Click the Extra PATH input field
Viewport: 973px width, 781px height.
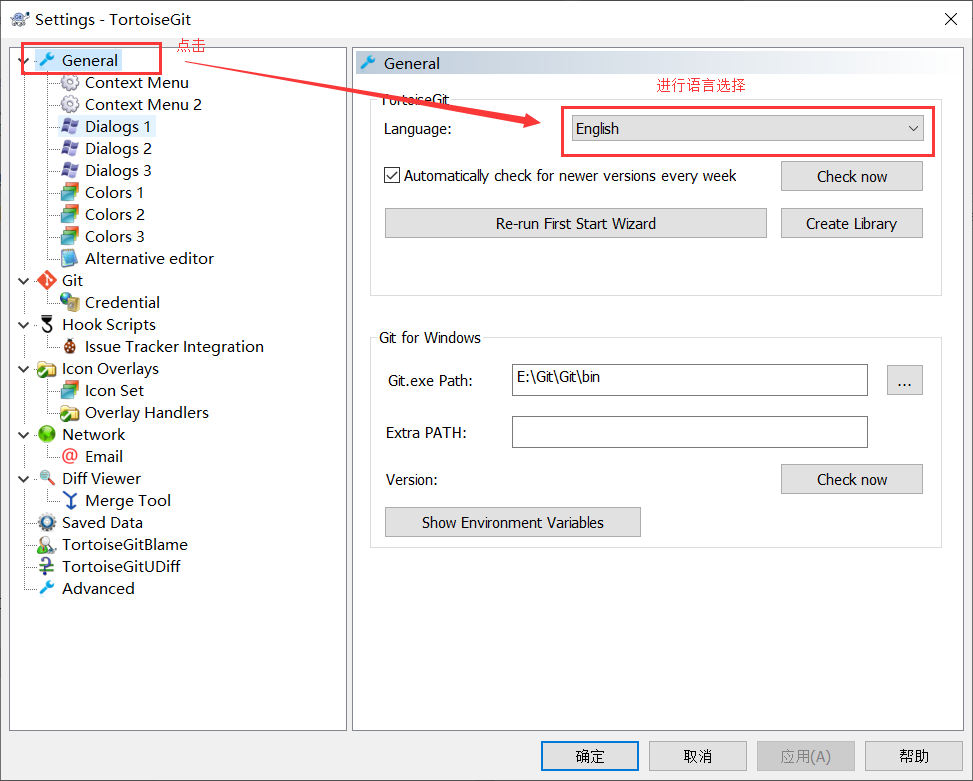[x=689, y=432]
